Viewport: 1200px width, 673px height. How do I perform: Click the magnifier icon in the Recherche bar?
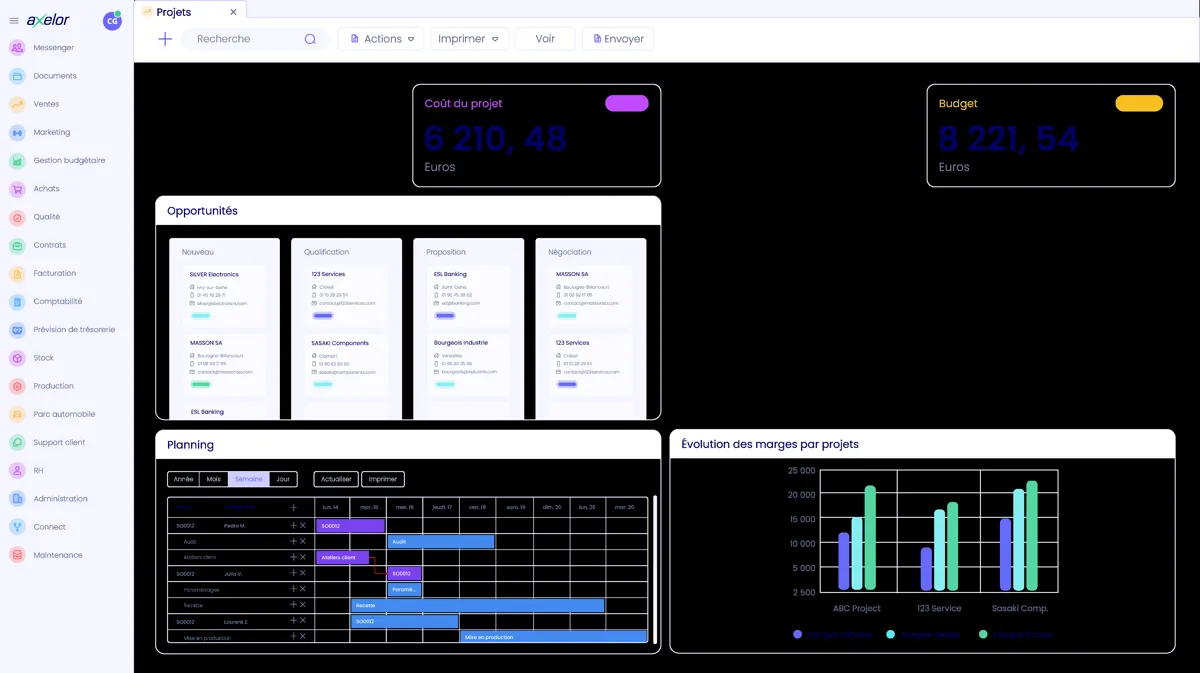pyautogui.click(x=310, y=39)
